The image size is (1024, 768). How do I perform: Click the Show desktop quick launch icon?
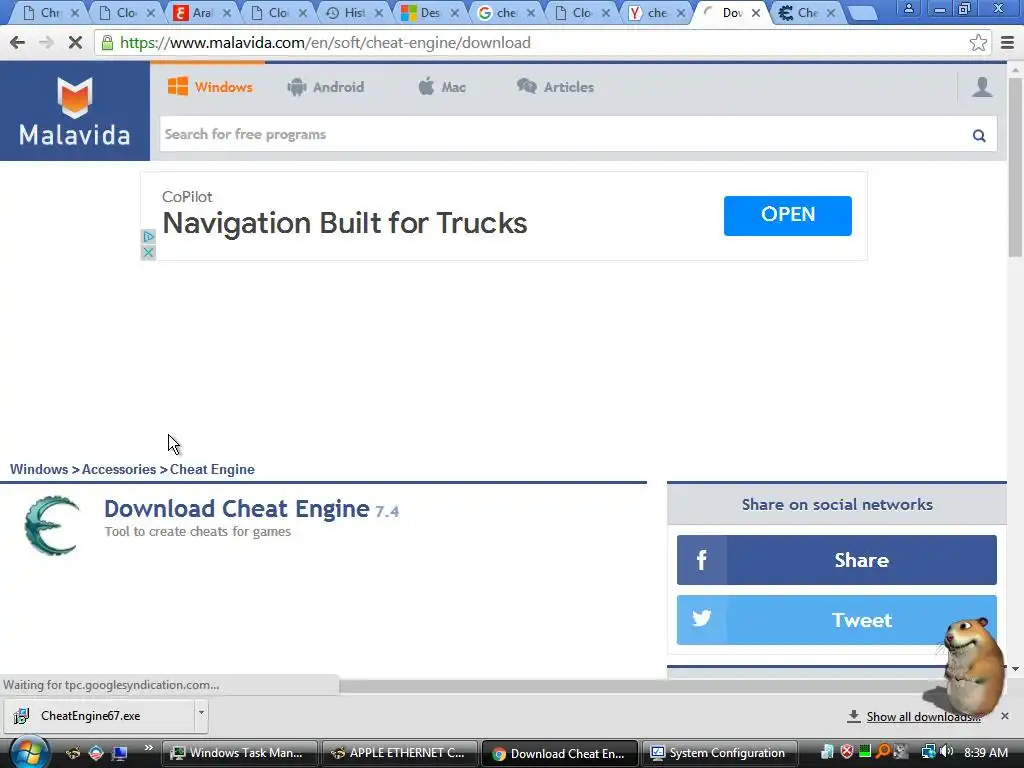pyautogui.click(x=120, y=753)
